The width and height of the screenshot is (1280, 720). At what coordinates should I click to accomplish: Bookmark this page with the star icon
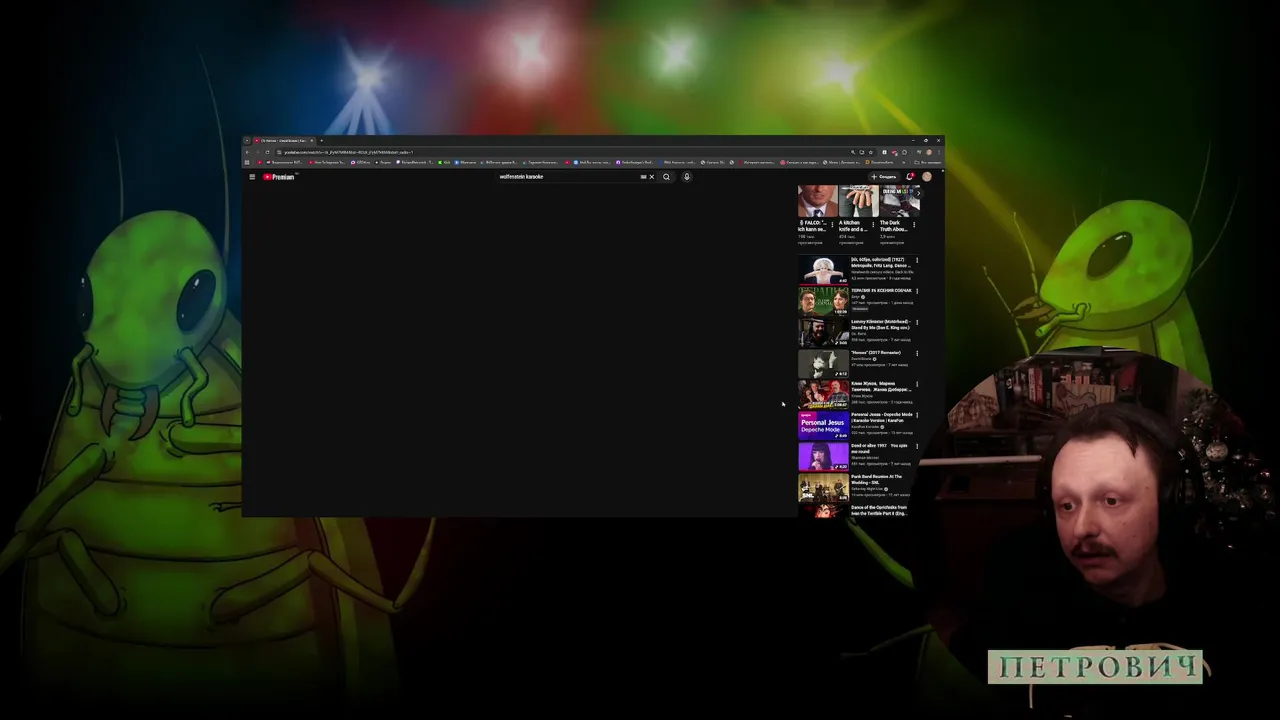pyautogui.click(x=871, y=152)
